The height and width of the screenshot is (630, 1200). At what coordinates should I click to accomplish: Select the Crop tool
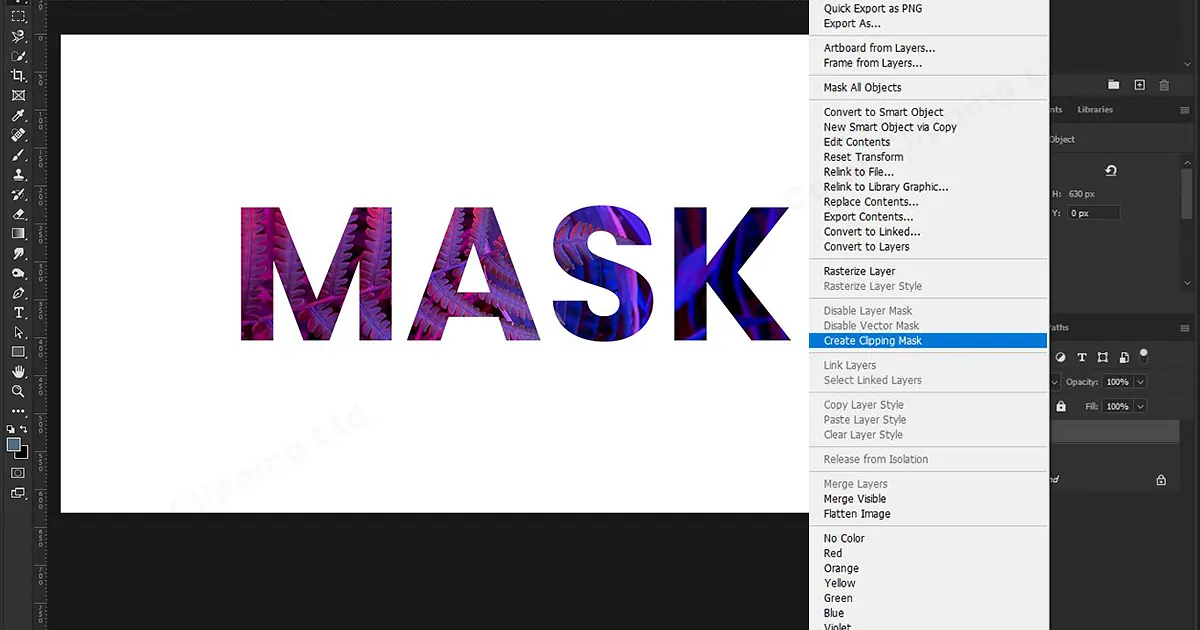[x=17, y=75]
